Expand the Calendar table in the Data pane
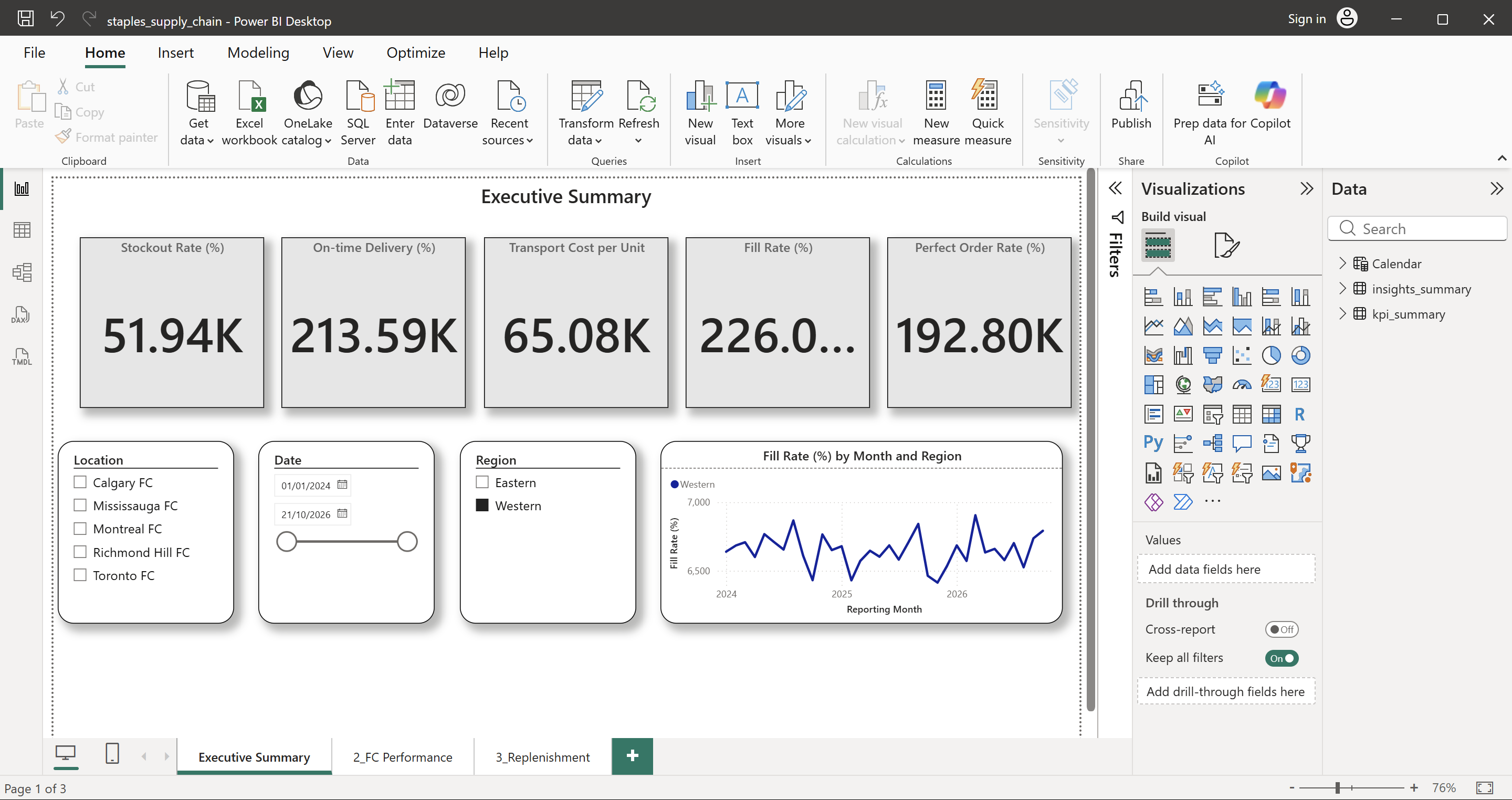1512x800 pixels. (1343, 264)
